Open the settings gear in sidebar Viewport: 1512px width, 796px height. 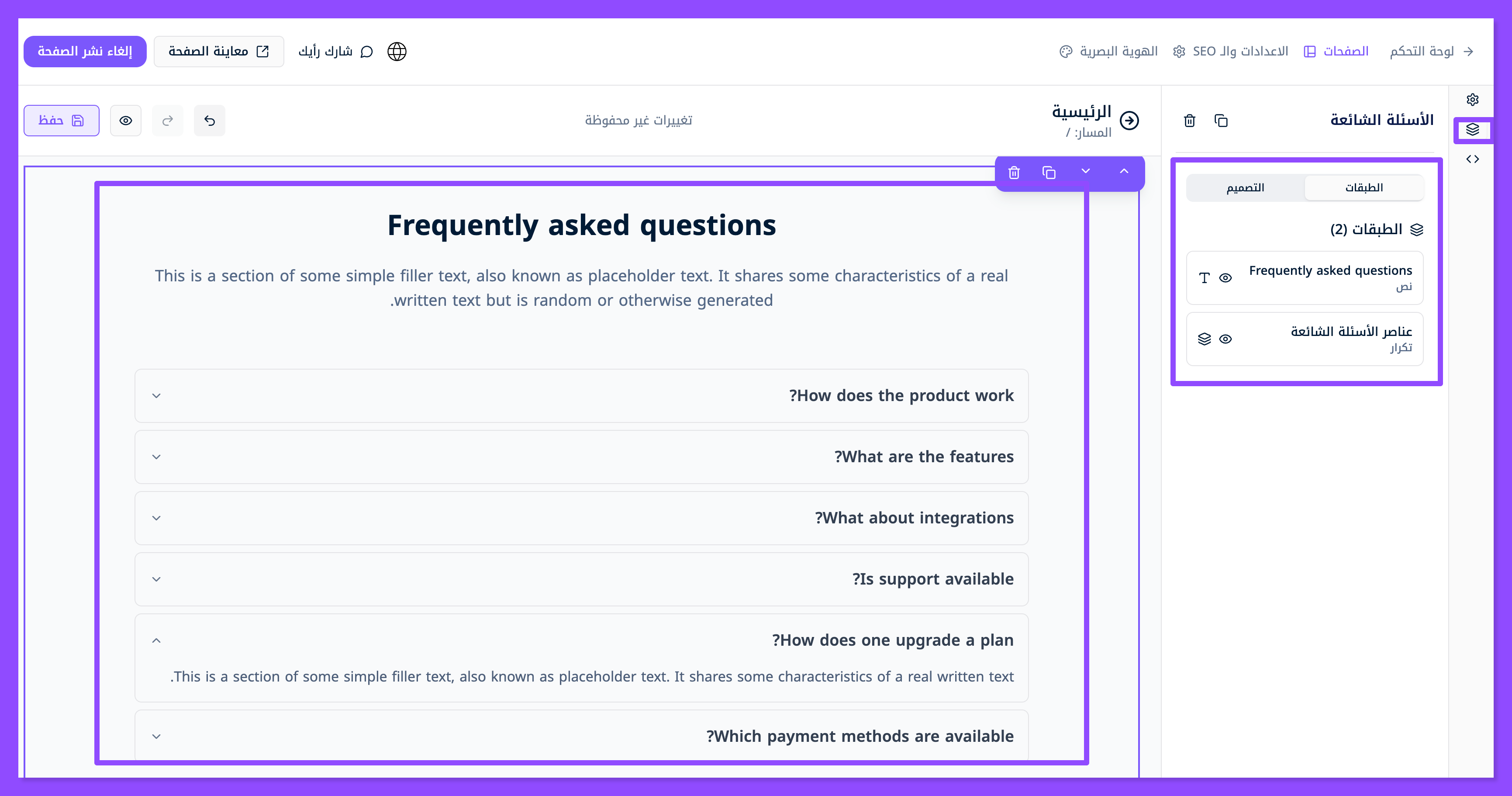coord(1472,100)
